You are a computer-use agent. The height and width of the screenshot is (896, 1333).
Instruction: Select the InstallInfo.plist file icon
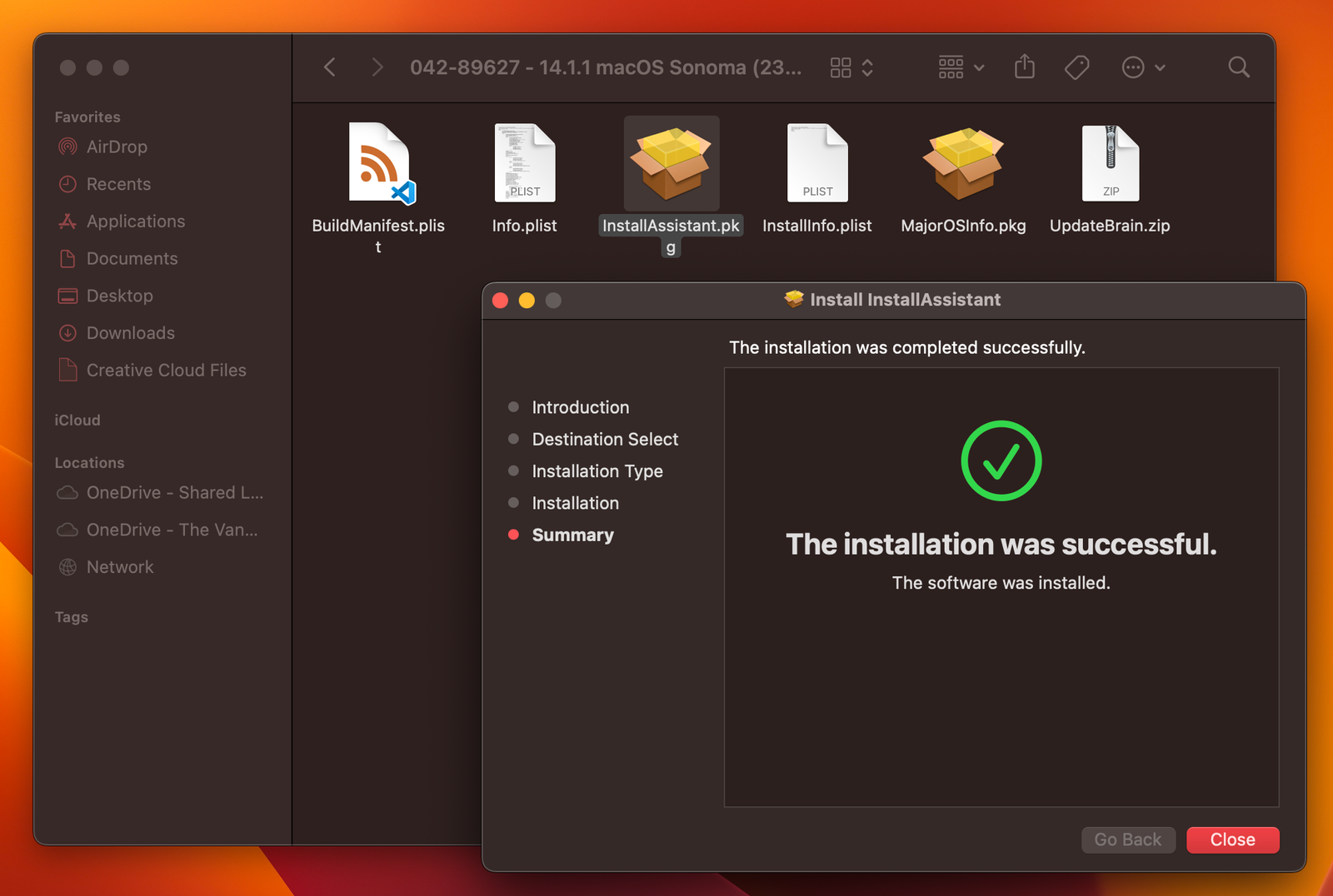(x=817, y=163)
